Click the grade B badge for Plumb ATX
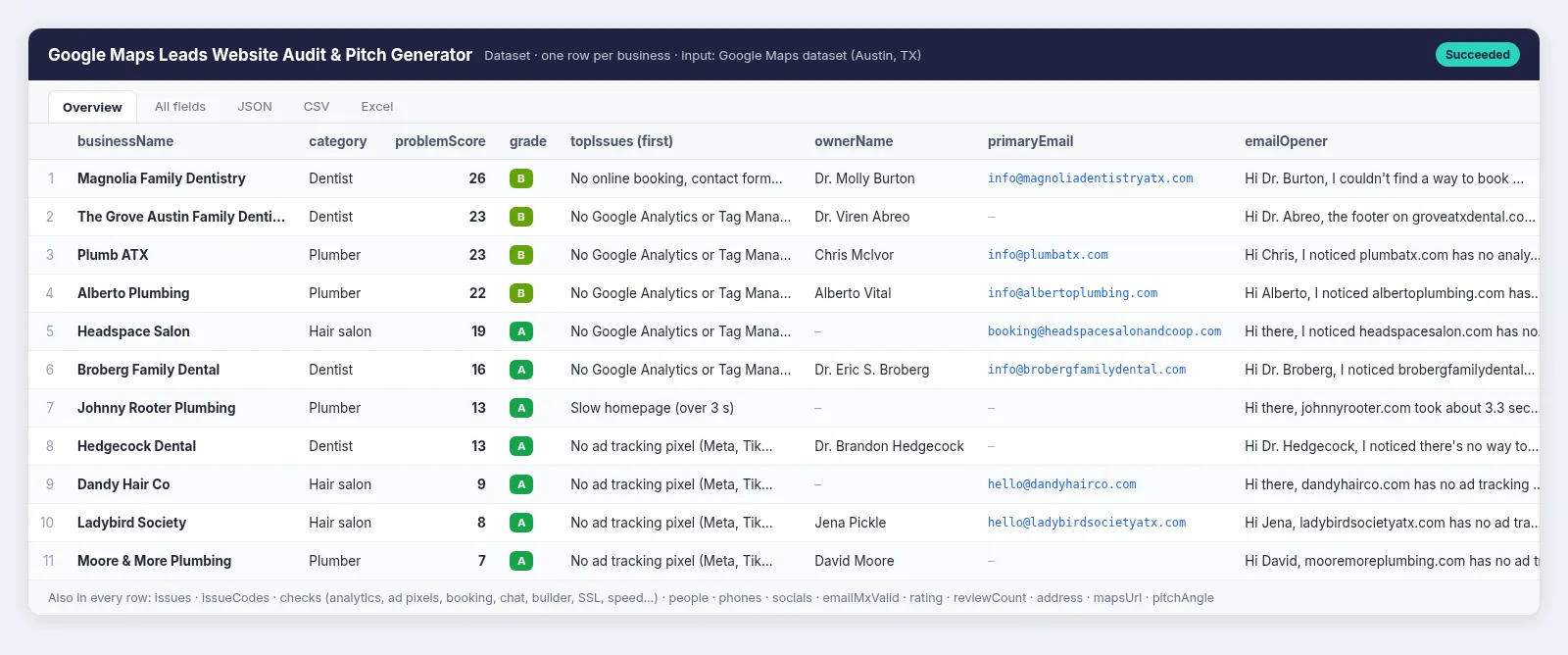Screen dimensions: 1568x655 [520, 255]
